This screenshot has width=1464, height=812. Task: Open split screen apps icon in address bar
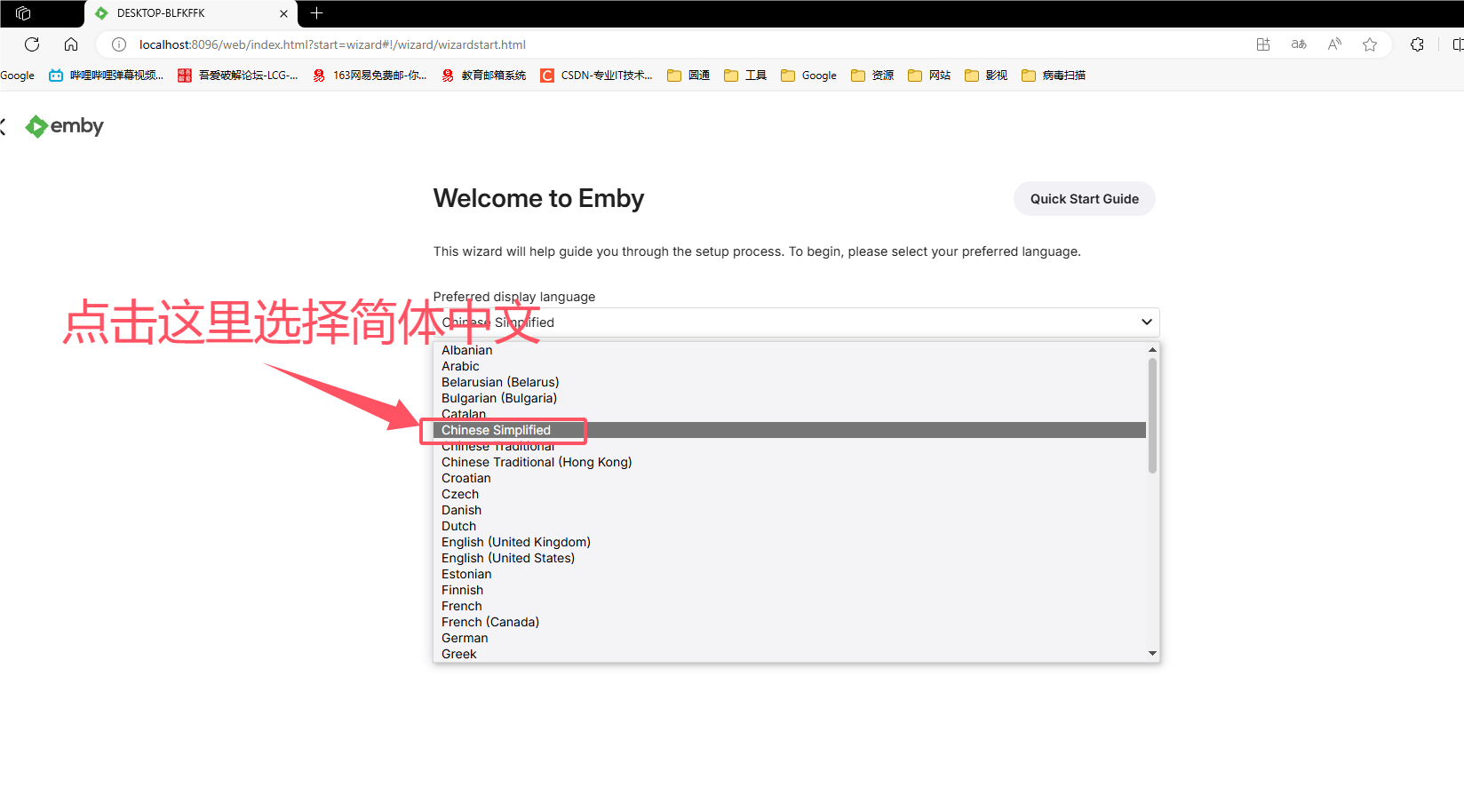[1263, 44]
